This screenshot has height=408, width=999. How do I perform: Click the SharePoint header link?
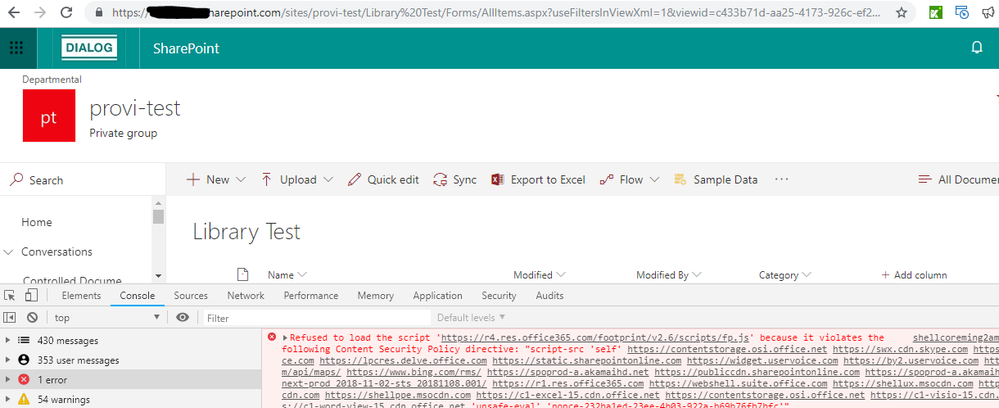point(186,48)
